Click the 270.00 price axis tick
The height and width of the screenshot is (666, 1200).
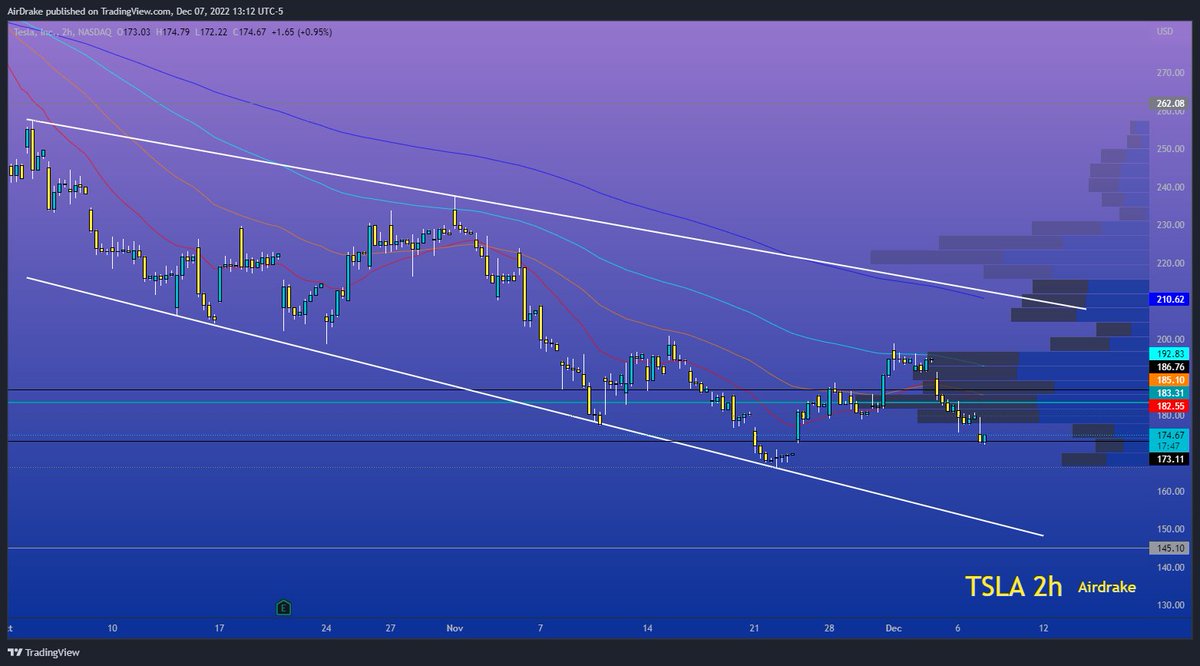click(1169, 73)
